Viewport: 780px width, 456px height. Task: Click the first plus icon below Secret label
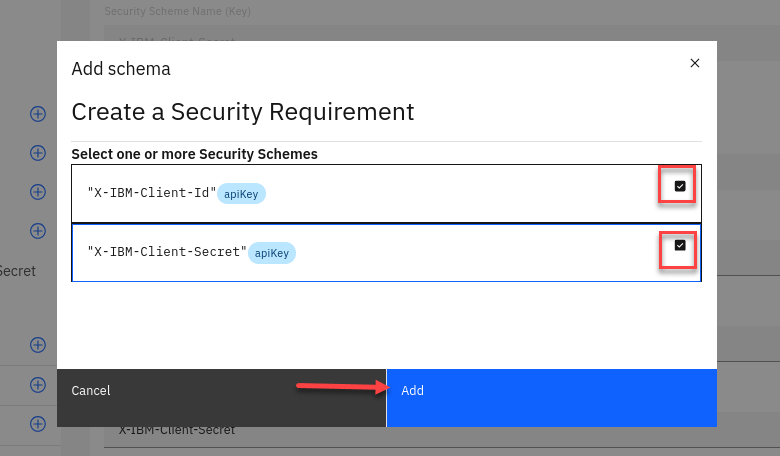38,345
